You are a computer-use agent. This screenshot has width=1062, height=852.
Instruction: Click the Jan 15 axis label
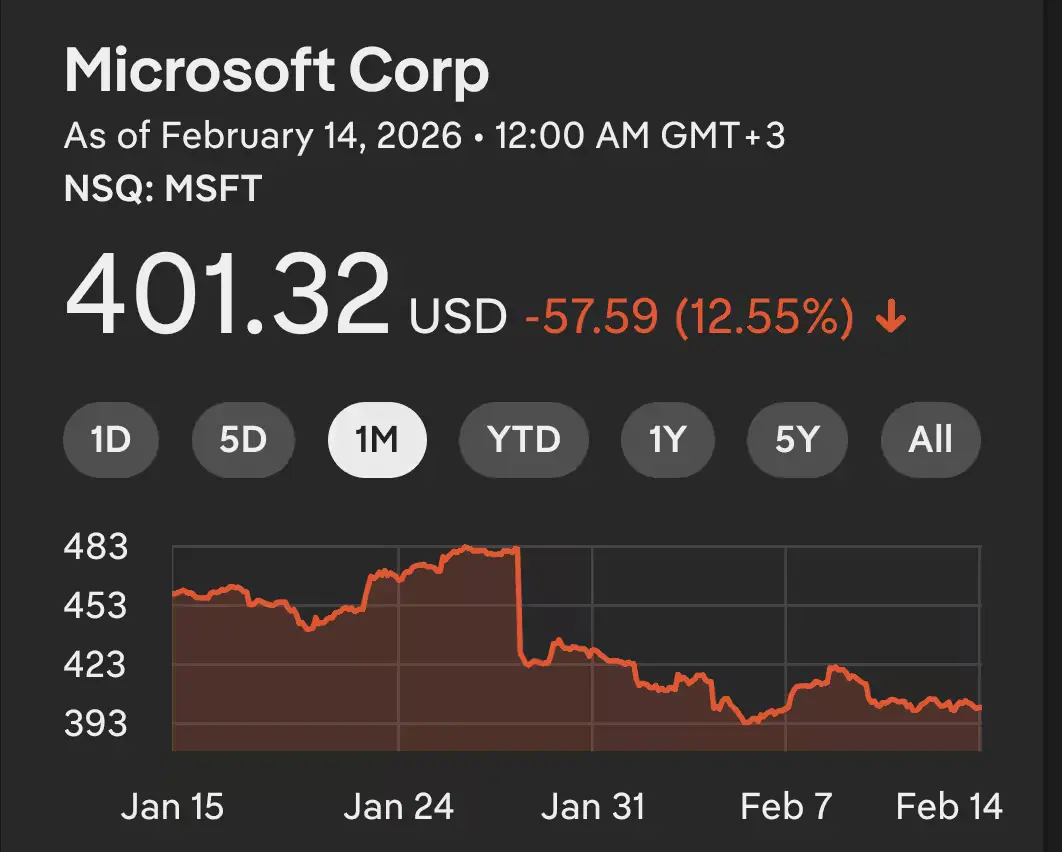(x=172, y=807)
